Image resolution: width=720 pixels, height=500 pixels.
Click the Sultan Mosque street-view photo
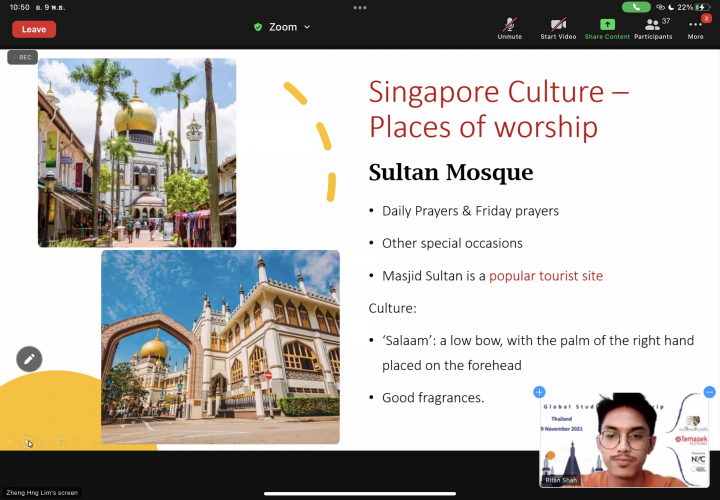click(x=137, y=152)
